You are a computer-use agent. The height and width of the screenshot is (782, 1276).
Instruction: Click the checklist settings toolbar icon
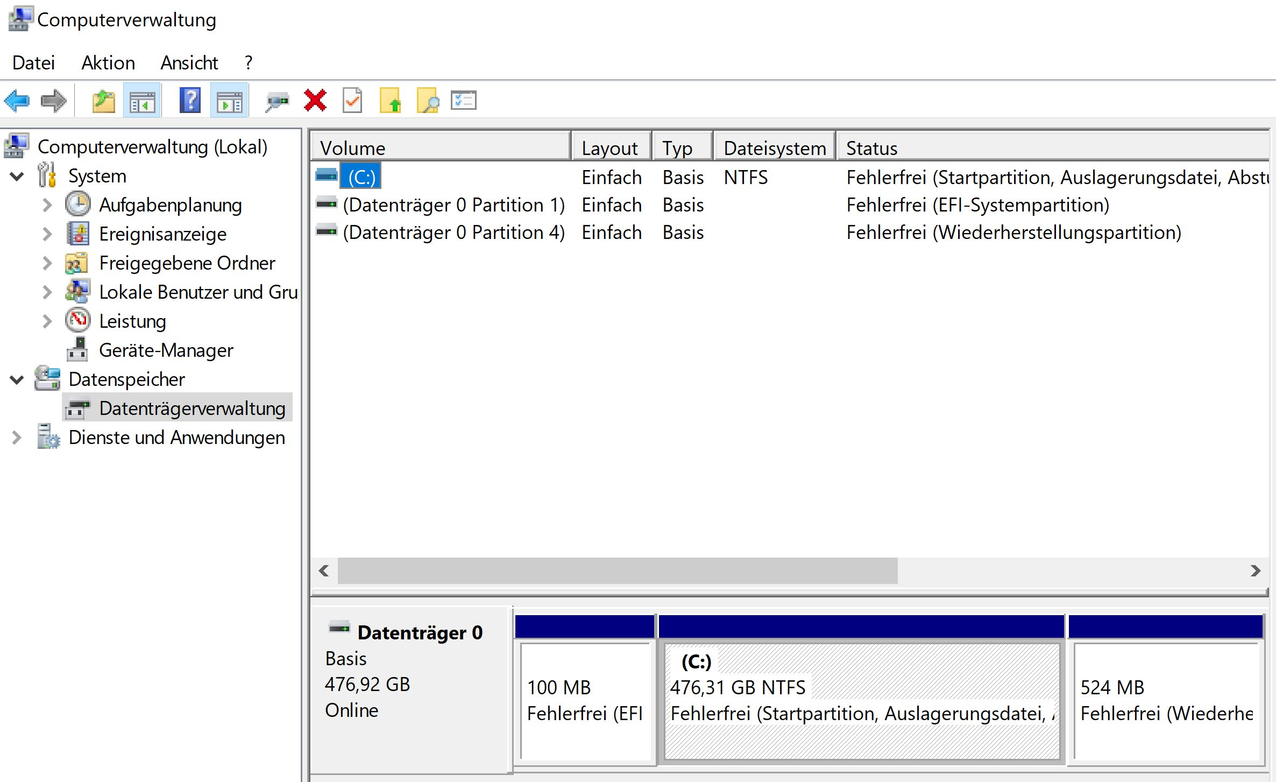pyautogui.click(x=463, y=101)
